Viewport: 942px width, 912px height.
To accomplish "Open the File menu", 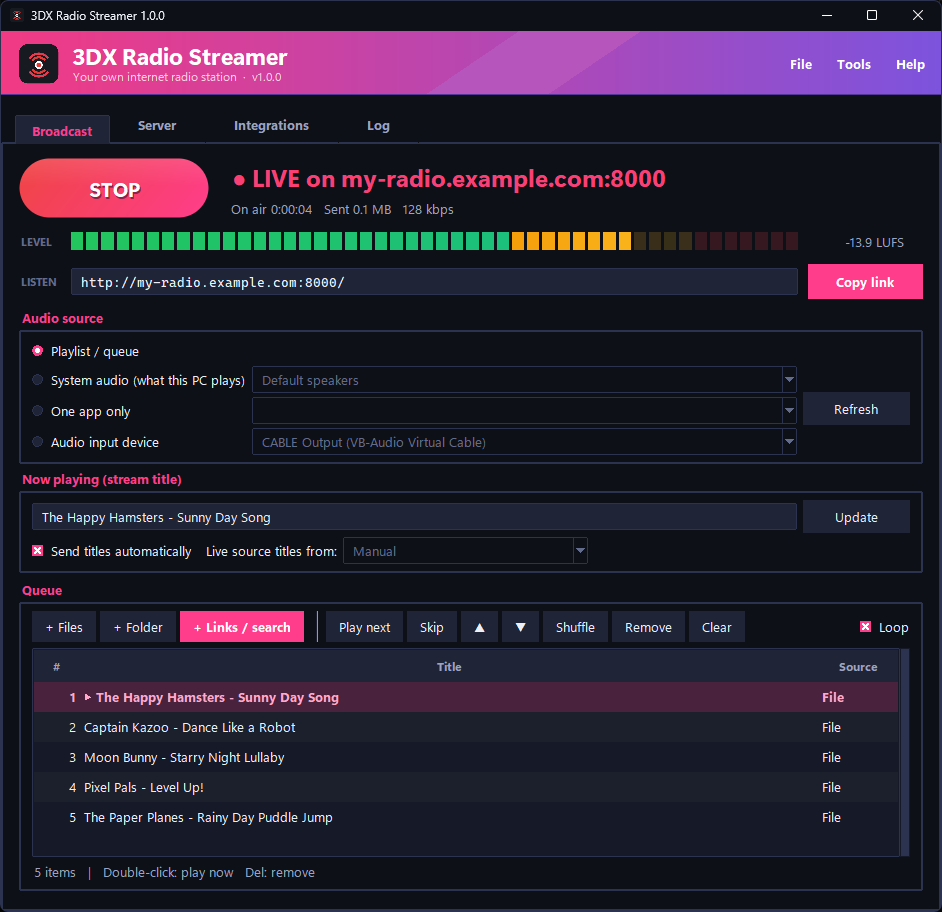I will [x=801, y=64].
